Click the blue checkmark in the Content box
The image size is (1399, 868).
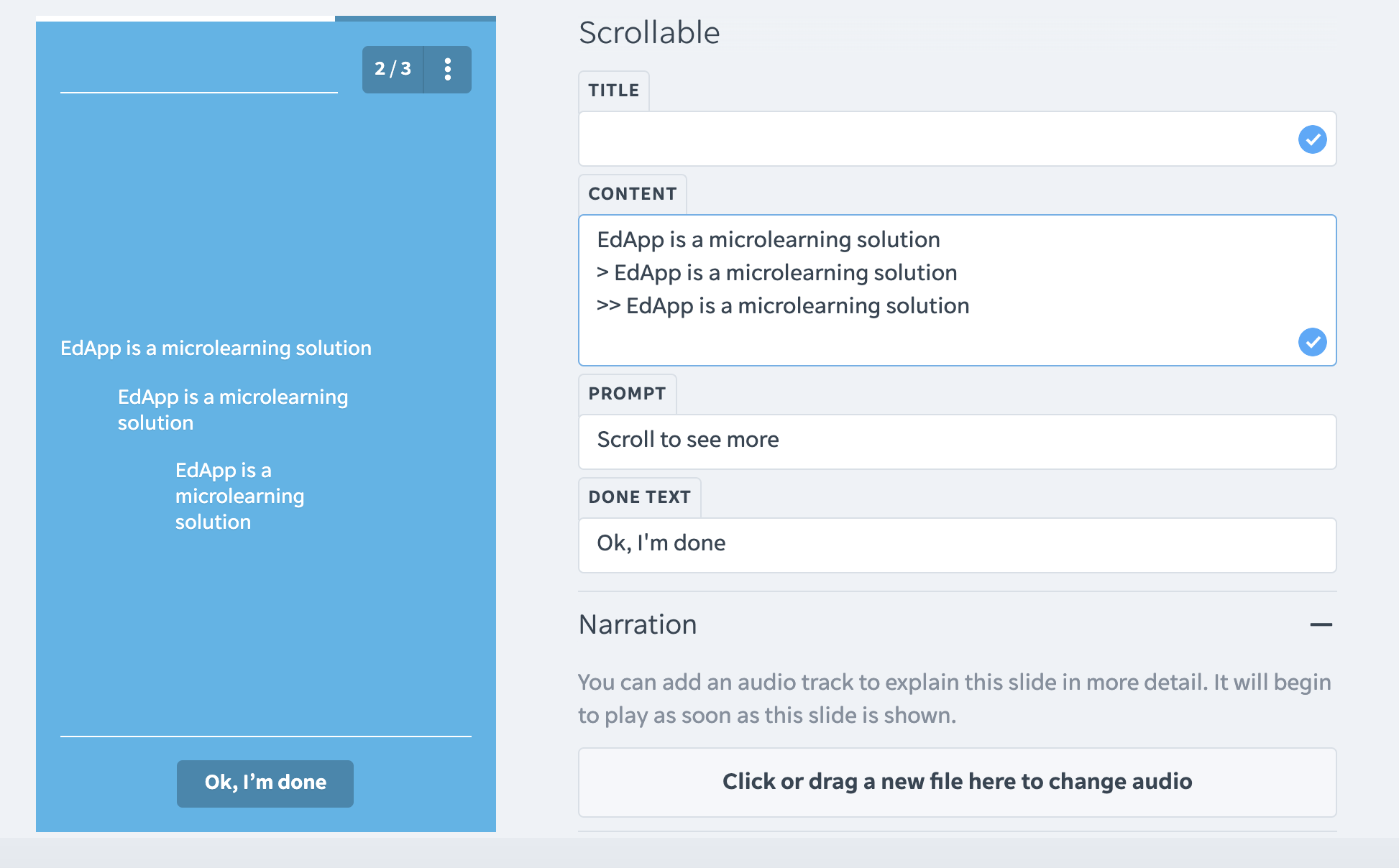[x=1312, y=342]
